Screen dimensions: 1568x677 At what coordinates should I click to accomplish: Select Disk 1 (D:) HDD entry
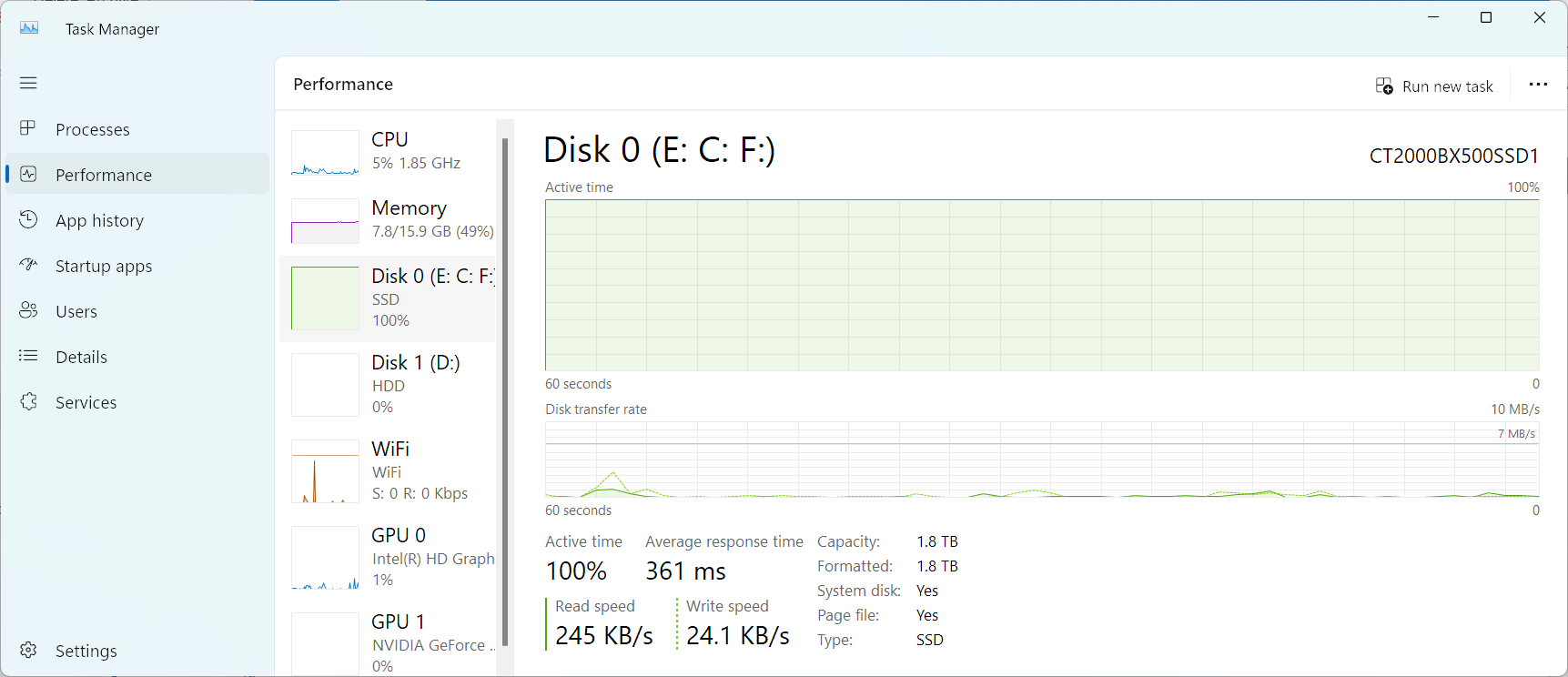point(391,384)
